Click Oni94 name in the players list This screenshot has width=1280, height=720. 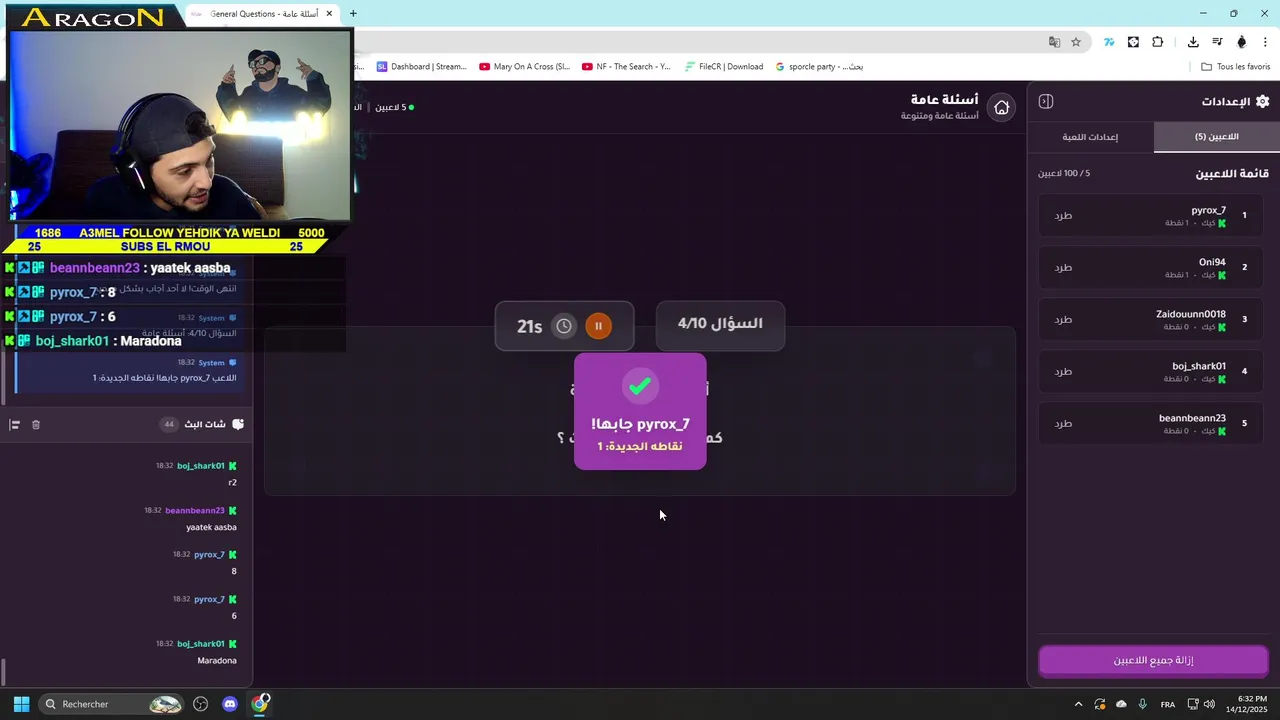click(x=1212, y=262)
